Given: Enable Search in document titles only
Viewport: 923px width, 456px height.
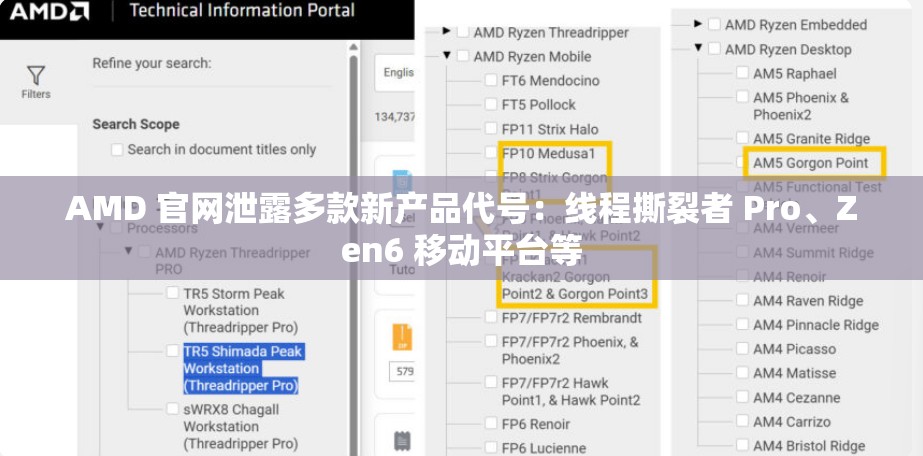Looking at the screenshot, I should 117,149.
